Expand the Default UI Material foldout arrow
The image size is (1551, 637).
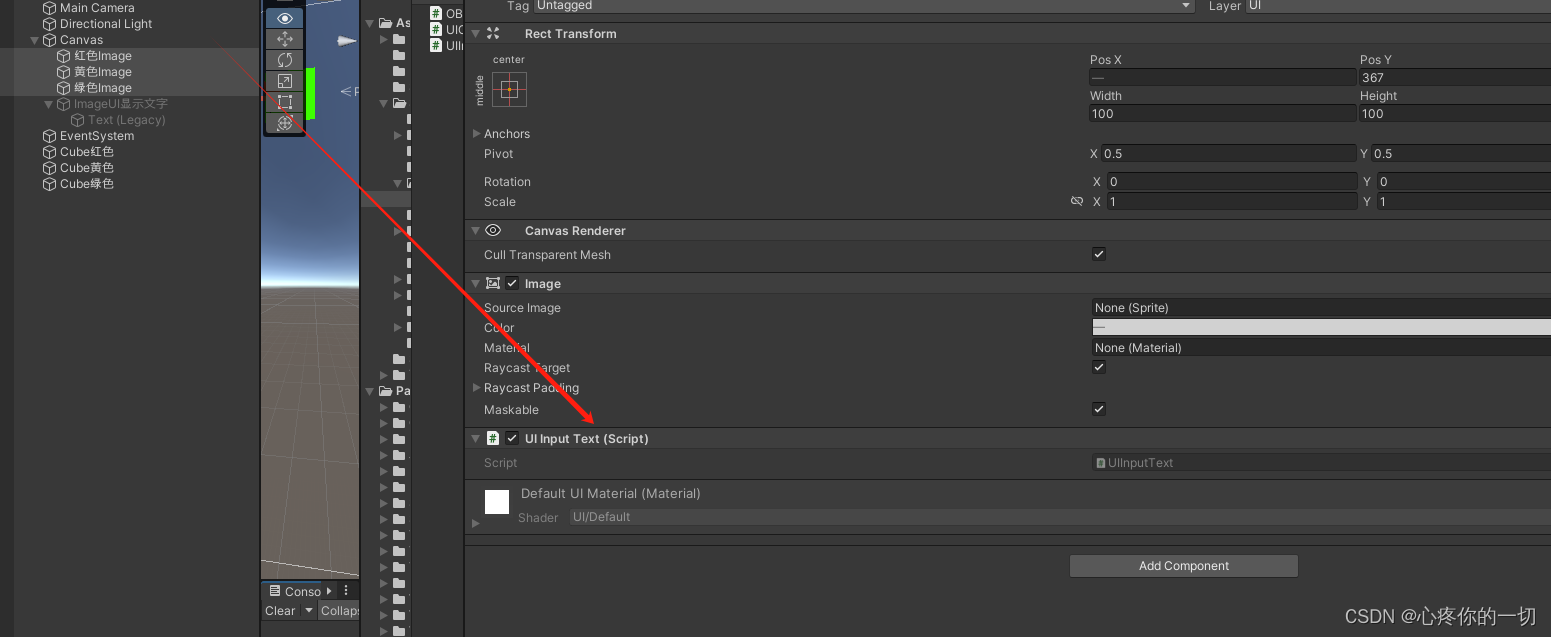click(476, 523)
